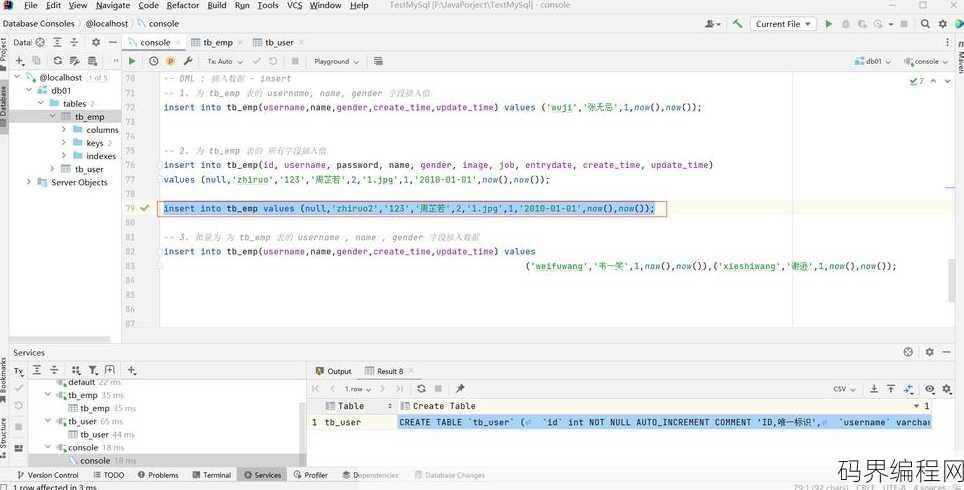
Task: Select the tb_user cell in result row
Action: pos(360,422)
